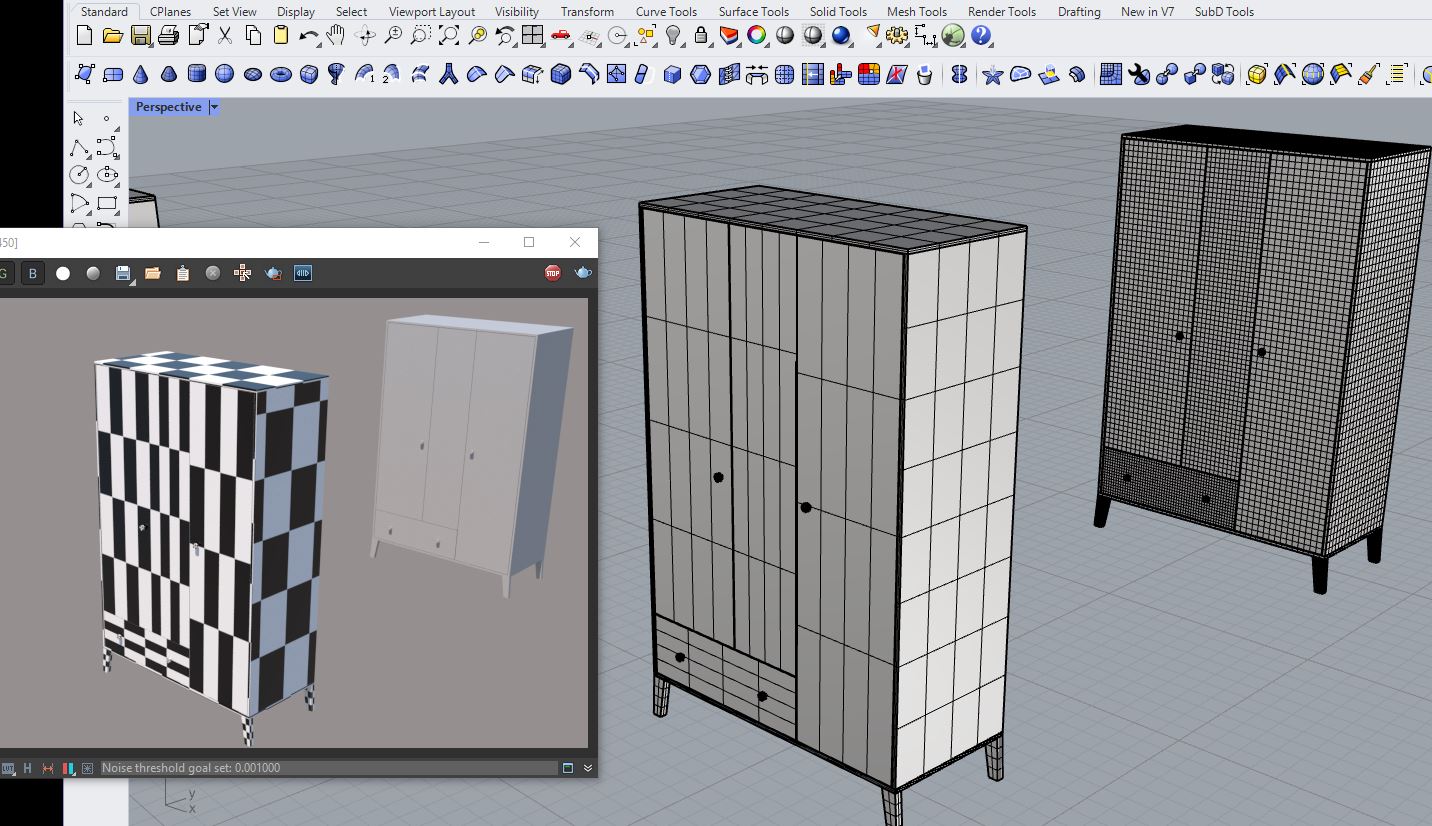Click the Help question mark icon
The image size is (1432, 826).
(x=981, y=36)
